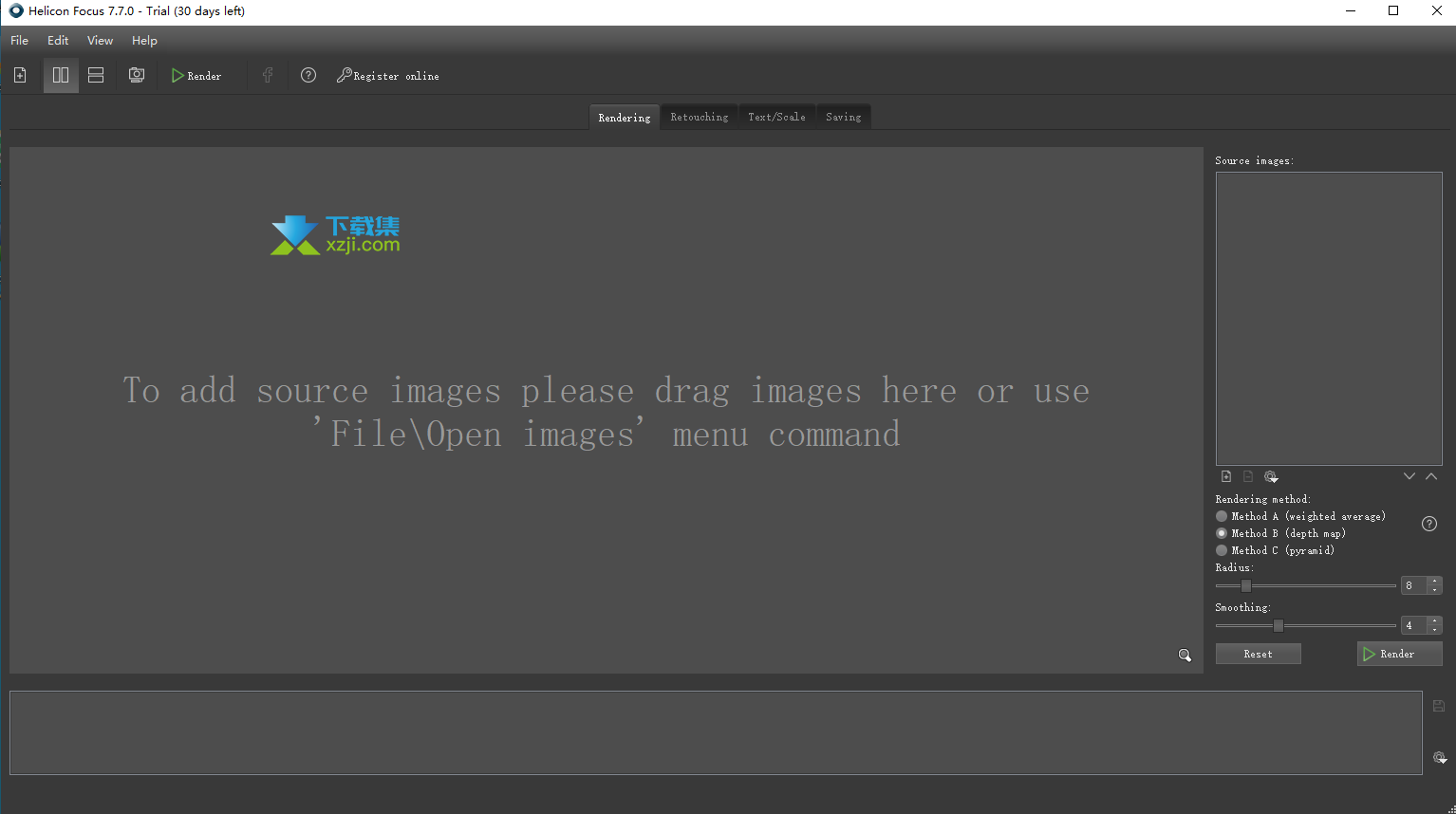The height and width of the screenshot is (814, 1456).
Task: Select Method A (weighted average)
Action: (x=1300, y=516)
